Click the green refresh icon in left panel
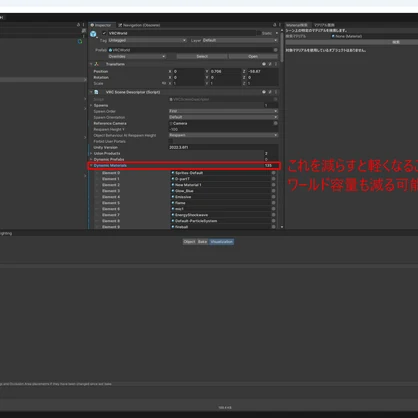418x418 pixels. [x=80, y=41]
